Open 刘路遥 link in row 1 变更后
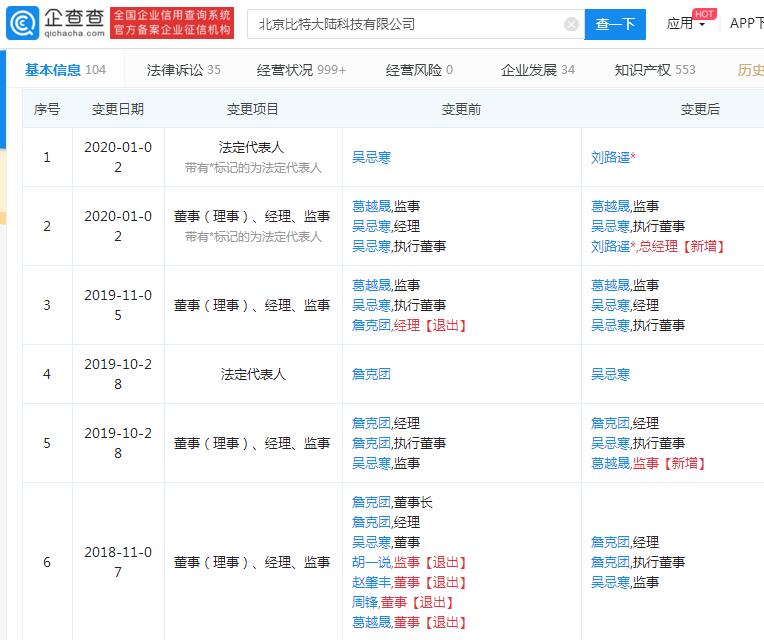The image size is (764, 640). pyautogui.click(x=613, y=157)
